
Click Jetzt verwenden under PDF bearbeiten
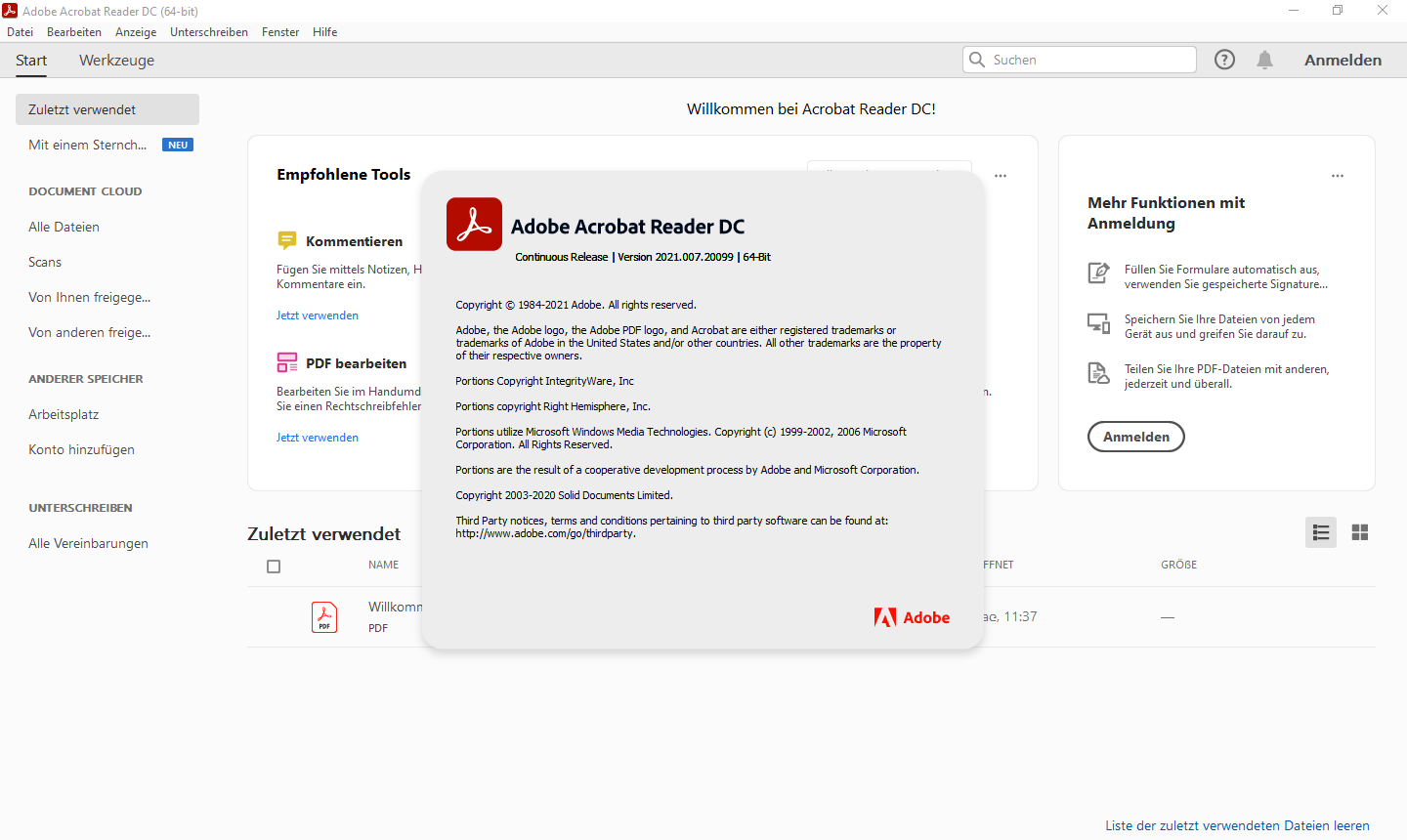coord(318,438)
